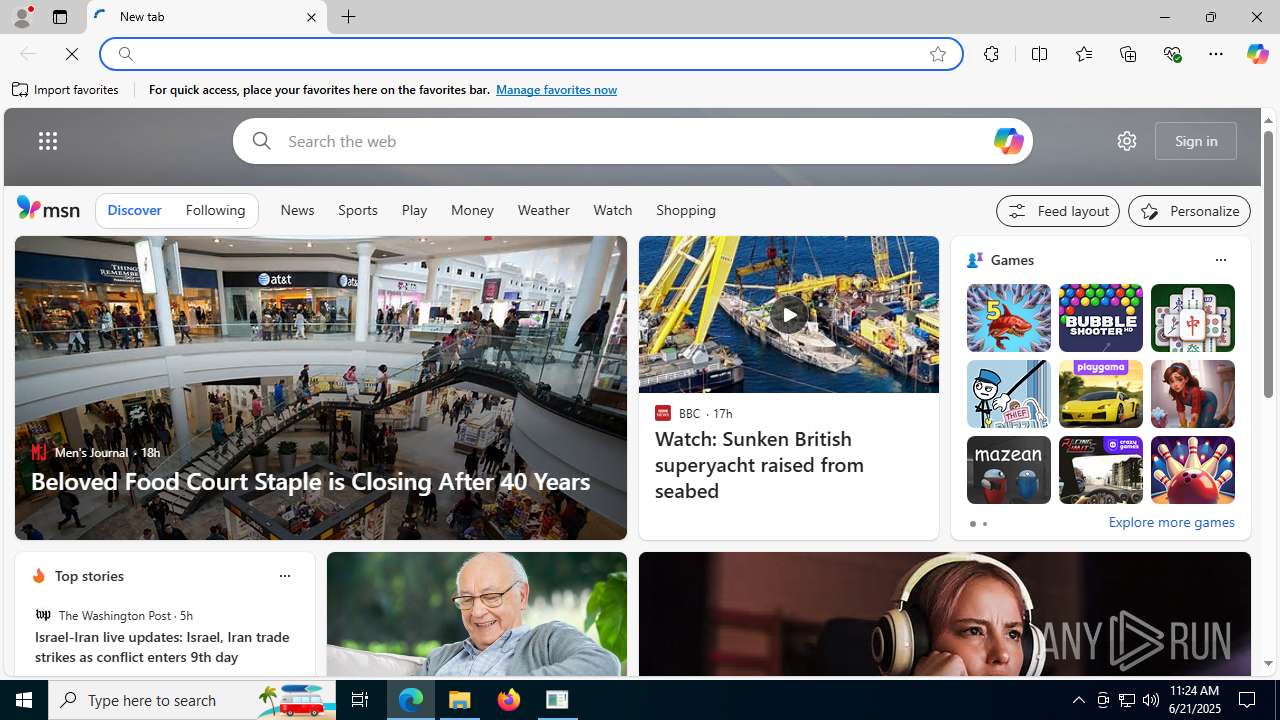
Task: Show hidden system tray icons
Action: pos(1078,700)
